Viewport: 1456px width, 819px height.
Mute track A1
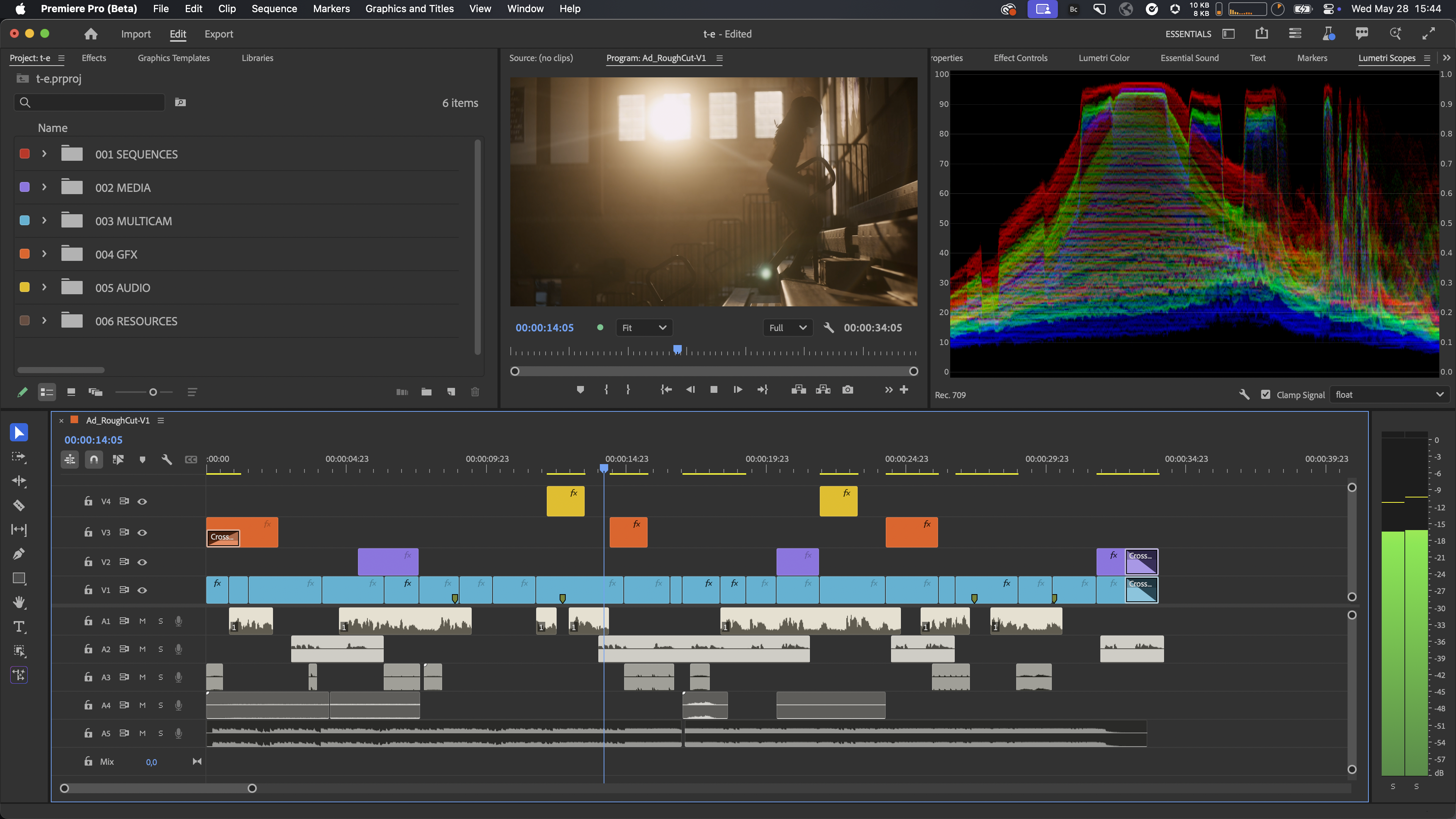pyautogui.click(x=143, y=621)
